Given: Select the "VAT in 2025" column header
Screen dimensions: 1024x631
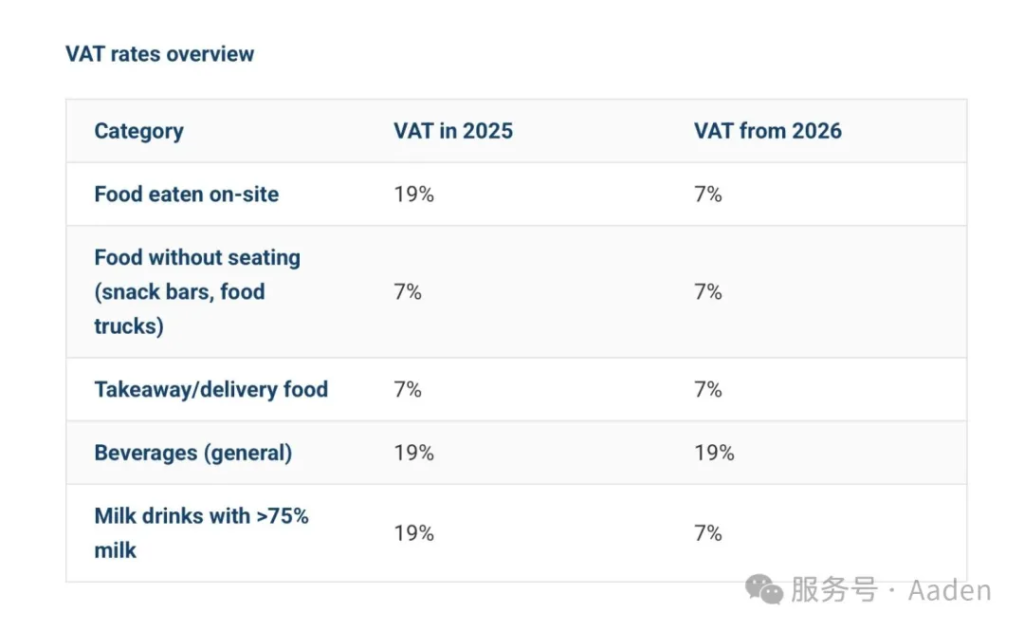Looking at the screenshot, I should (x=453, y=131).
